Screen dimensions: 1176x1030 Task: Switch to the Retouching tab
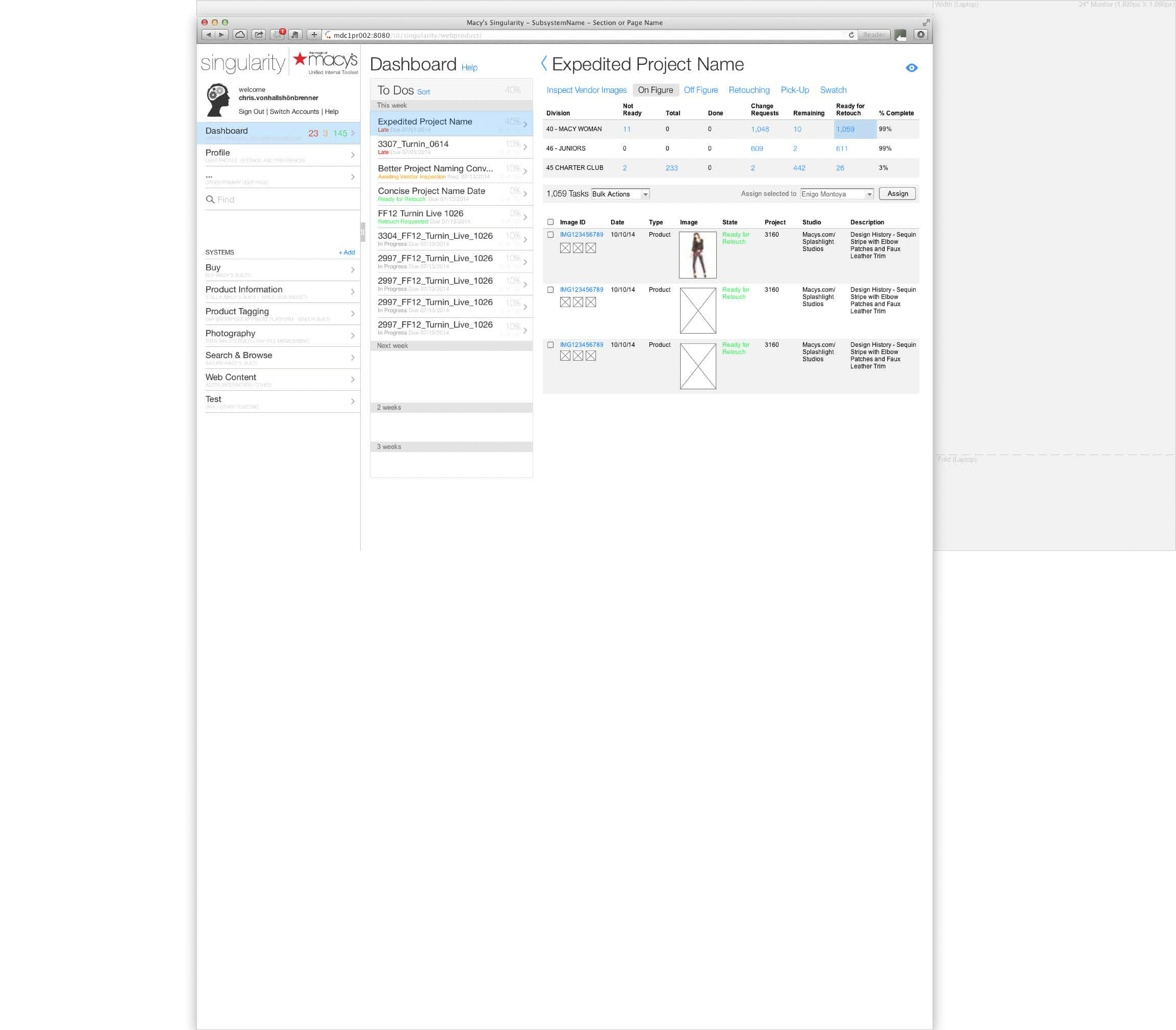click(x=748, y=90)
